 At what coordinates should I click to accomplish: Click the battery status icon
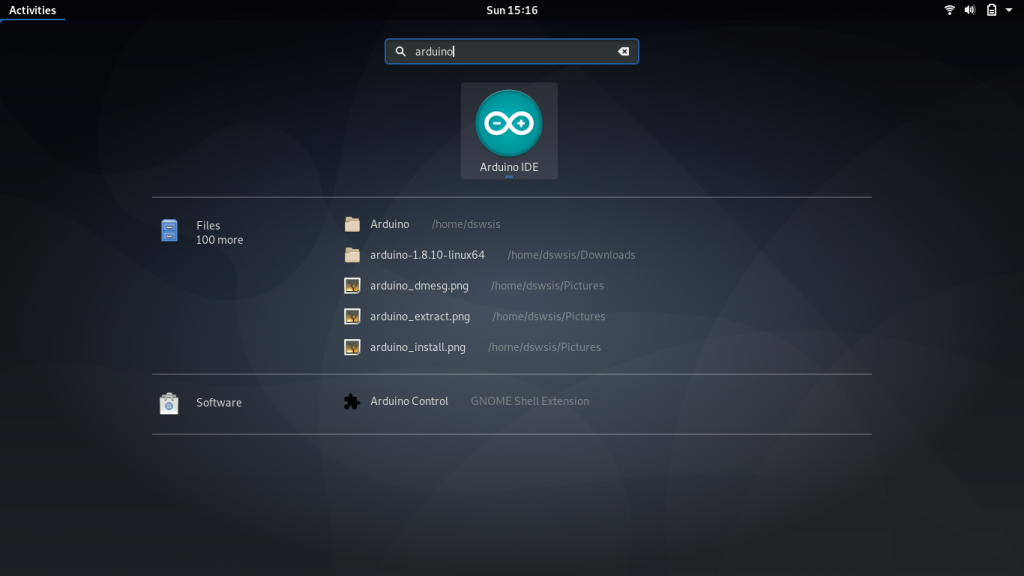(991, 10)
